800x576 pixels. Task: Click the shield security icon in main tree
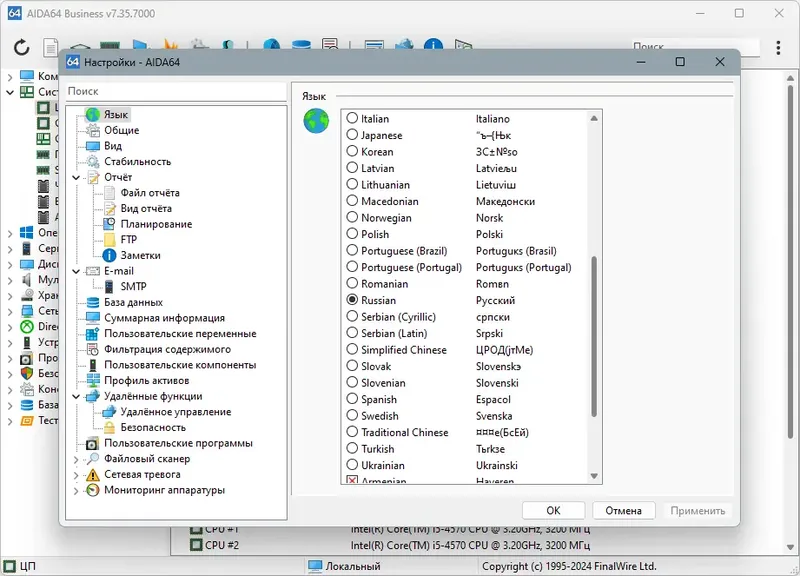tap(27, 373)
